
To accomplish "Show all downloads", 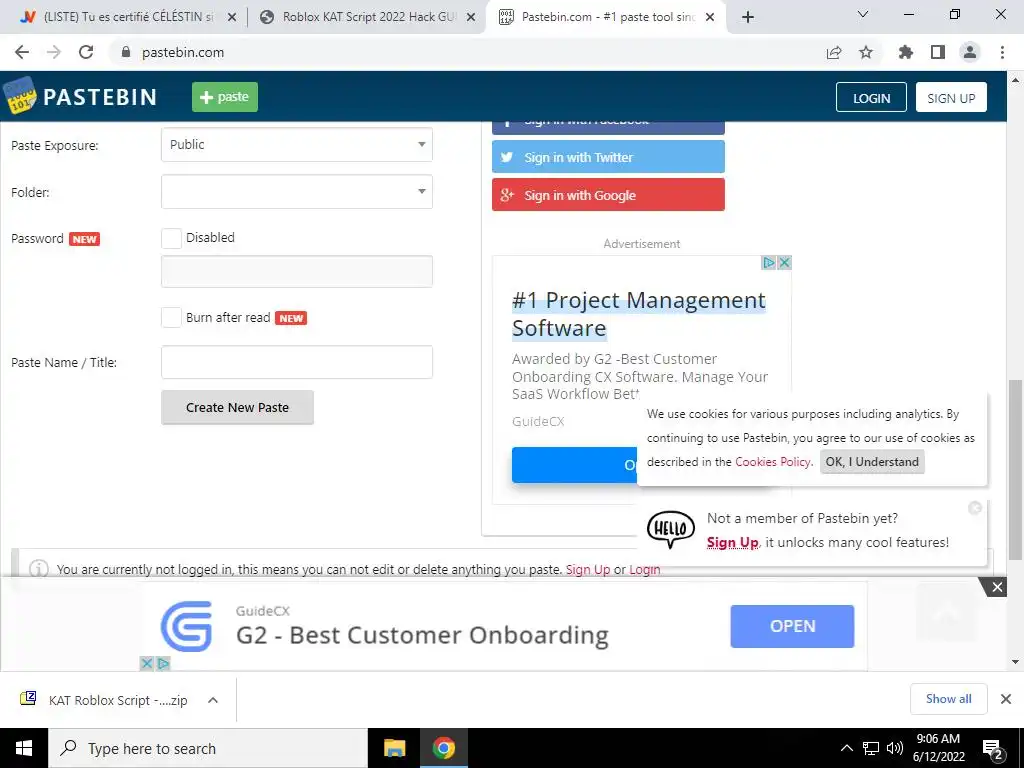I will [948, 699].
